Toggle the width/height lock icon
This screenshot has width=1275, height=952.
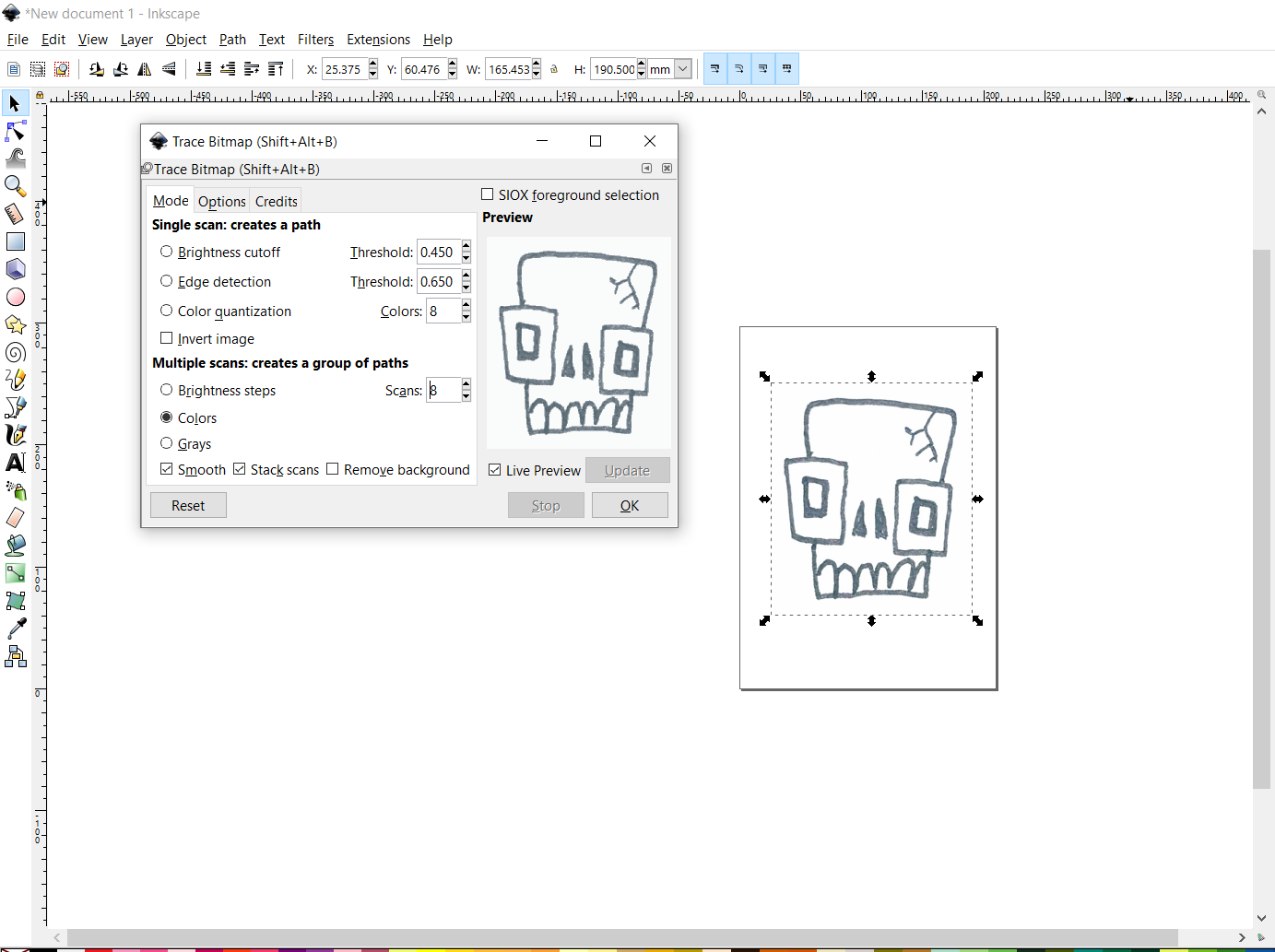pyautogui.click(x=554, y=69)
